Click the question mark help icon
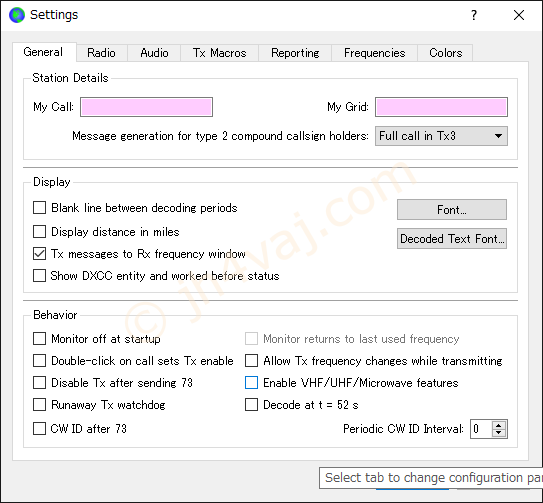 click(x=474, y=15)
